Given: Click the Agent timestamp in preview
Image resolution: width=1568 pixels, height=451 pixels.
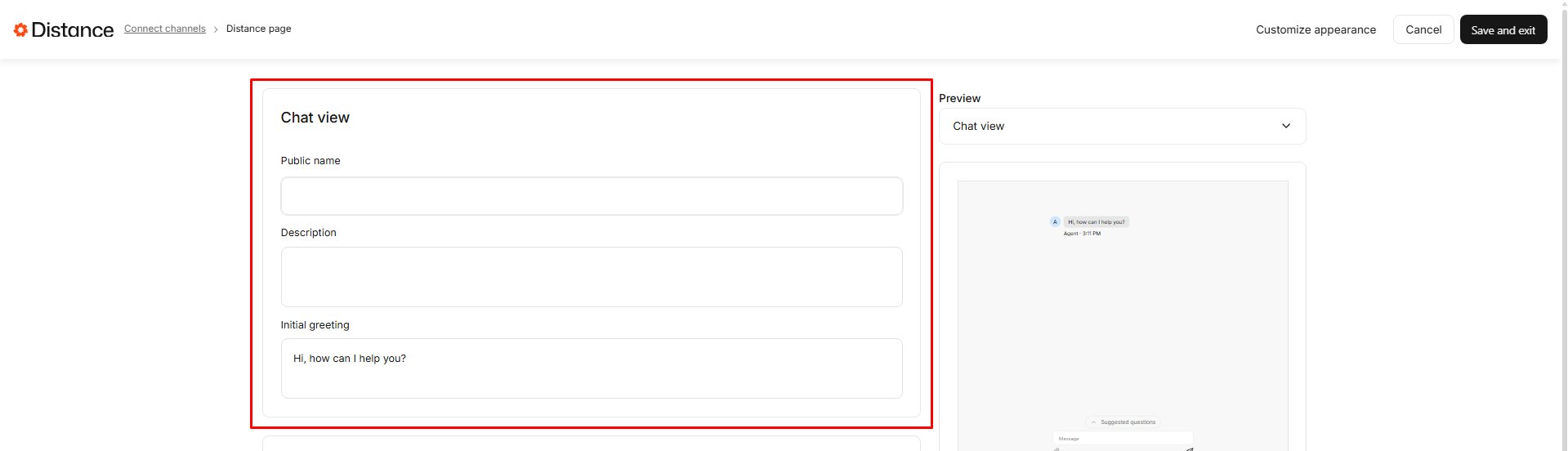Looking at the screenshot, I should pyautogui.click(x=1082, y=234).
